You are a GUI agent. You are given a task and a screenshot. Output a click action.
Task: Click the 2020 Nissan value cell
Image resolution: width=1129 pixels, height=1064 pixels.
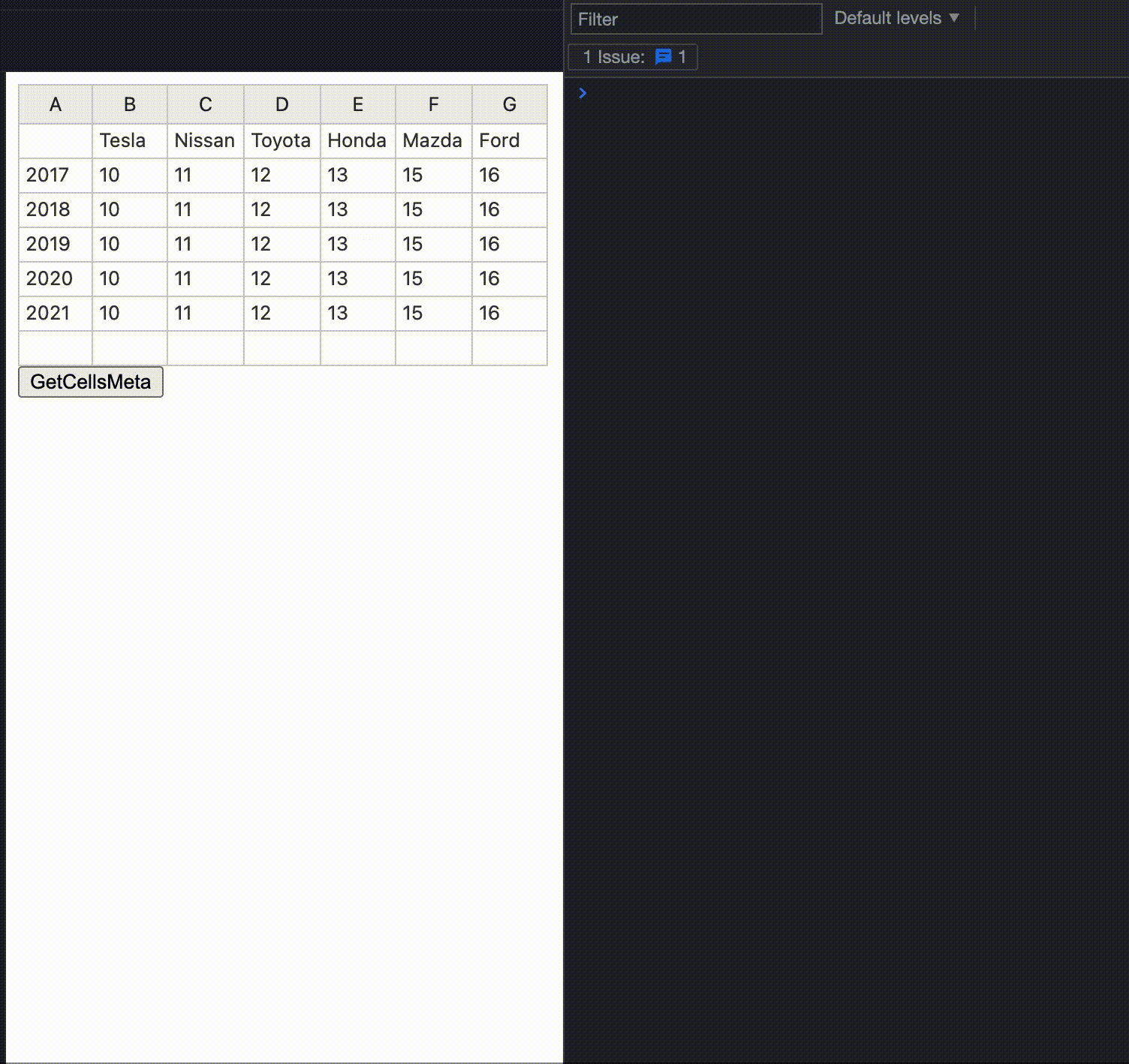[205, 278]
